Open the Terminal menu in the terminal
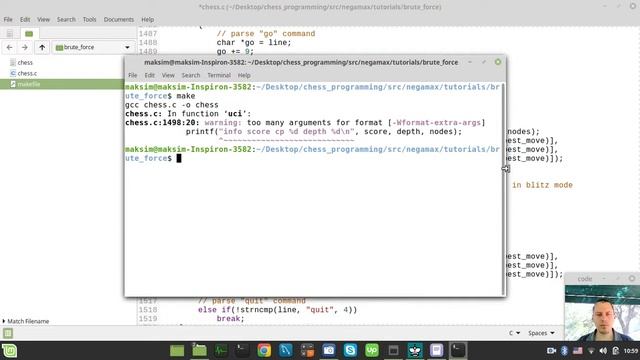Image resolution: width=640 pixels, height=360 pixels. point(219,75)
